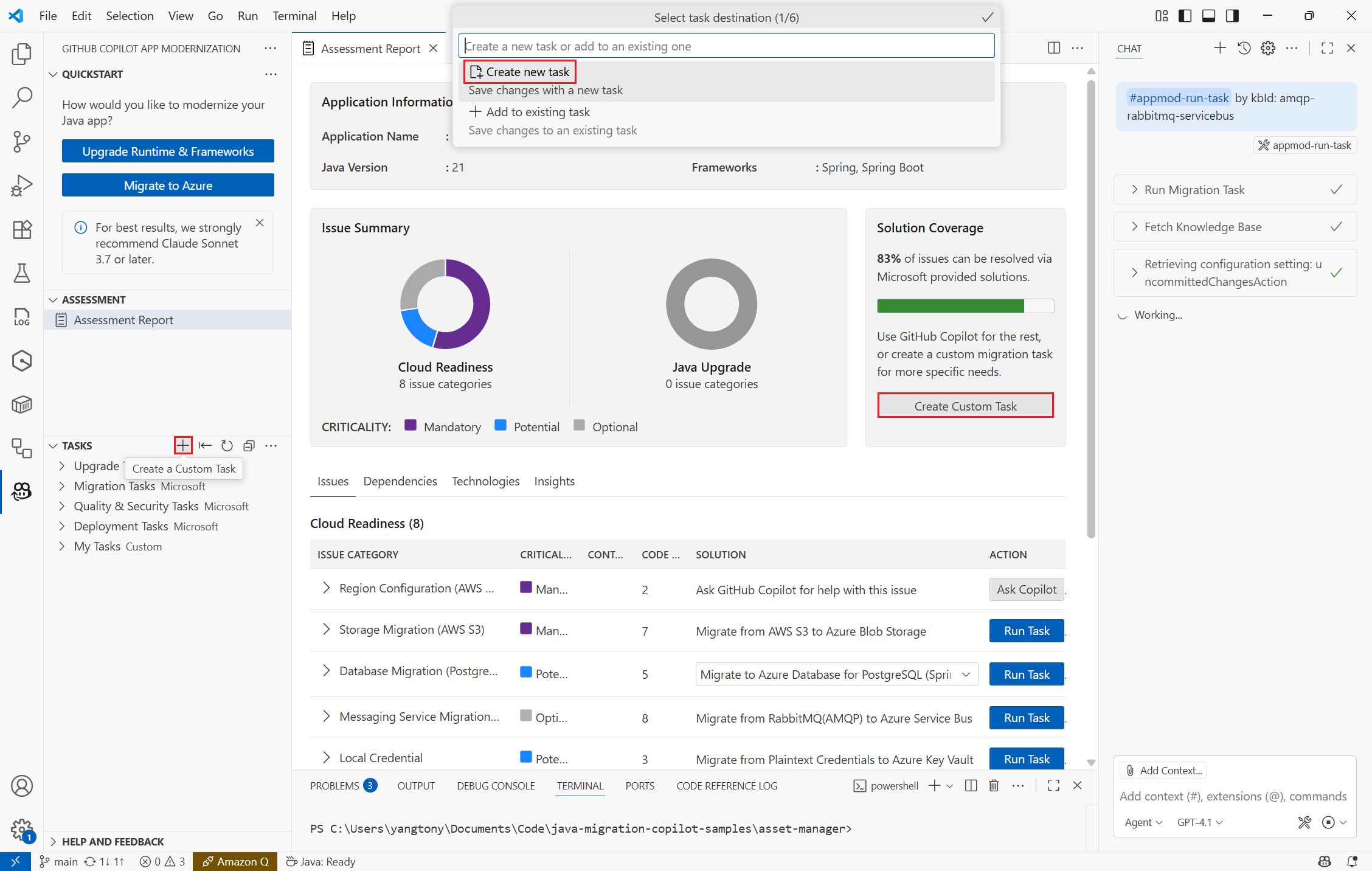Switch to the Dependencies tab
Viewport: 1372px width, 871px height.
coord(400,481)
